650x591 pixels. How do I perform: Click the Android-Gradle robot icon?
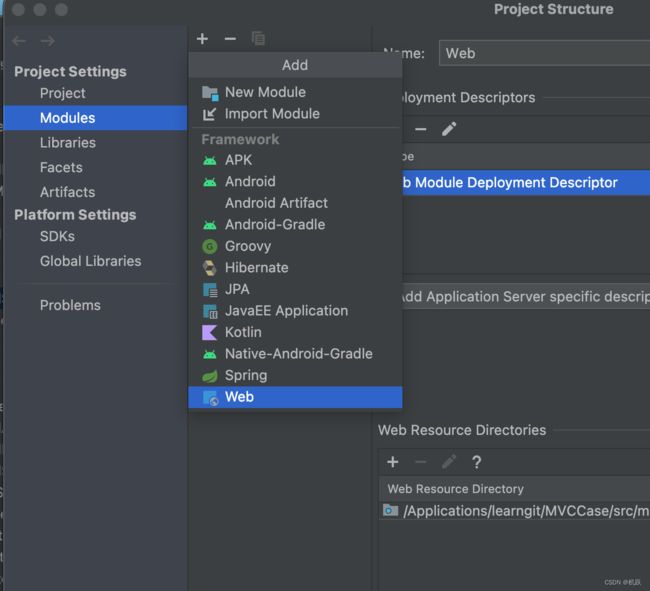210,225
